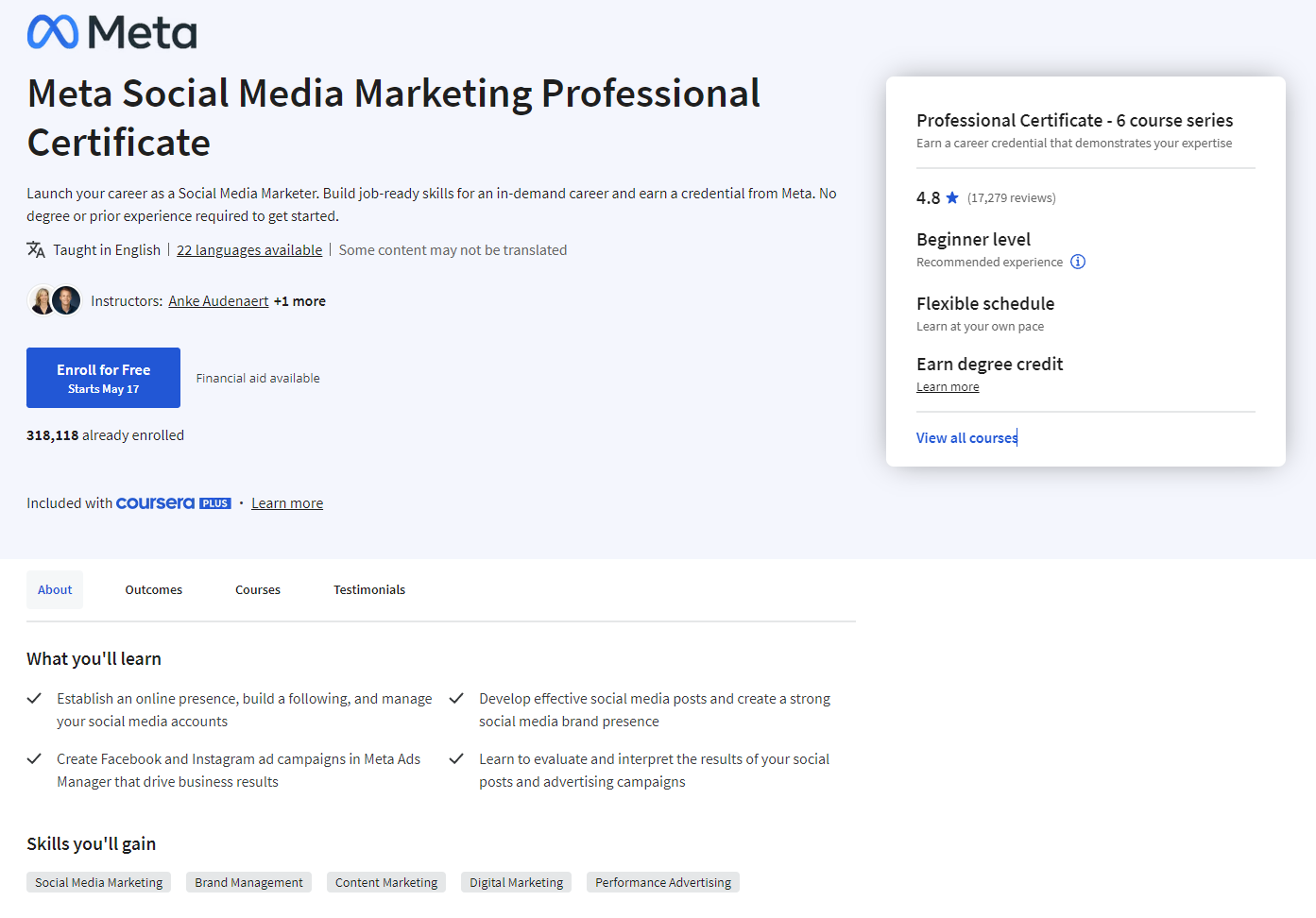Click the translation language icon
Screen dimensions: 1316x918
point(35,249)
